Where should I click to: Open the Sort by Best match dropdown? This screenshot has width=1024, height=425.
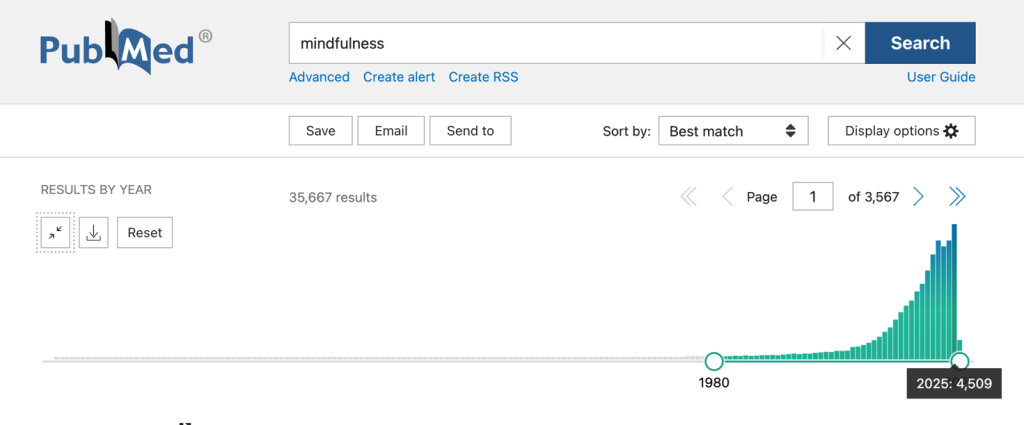tap(733, 131)
